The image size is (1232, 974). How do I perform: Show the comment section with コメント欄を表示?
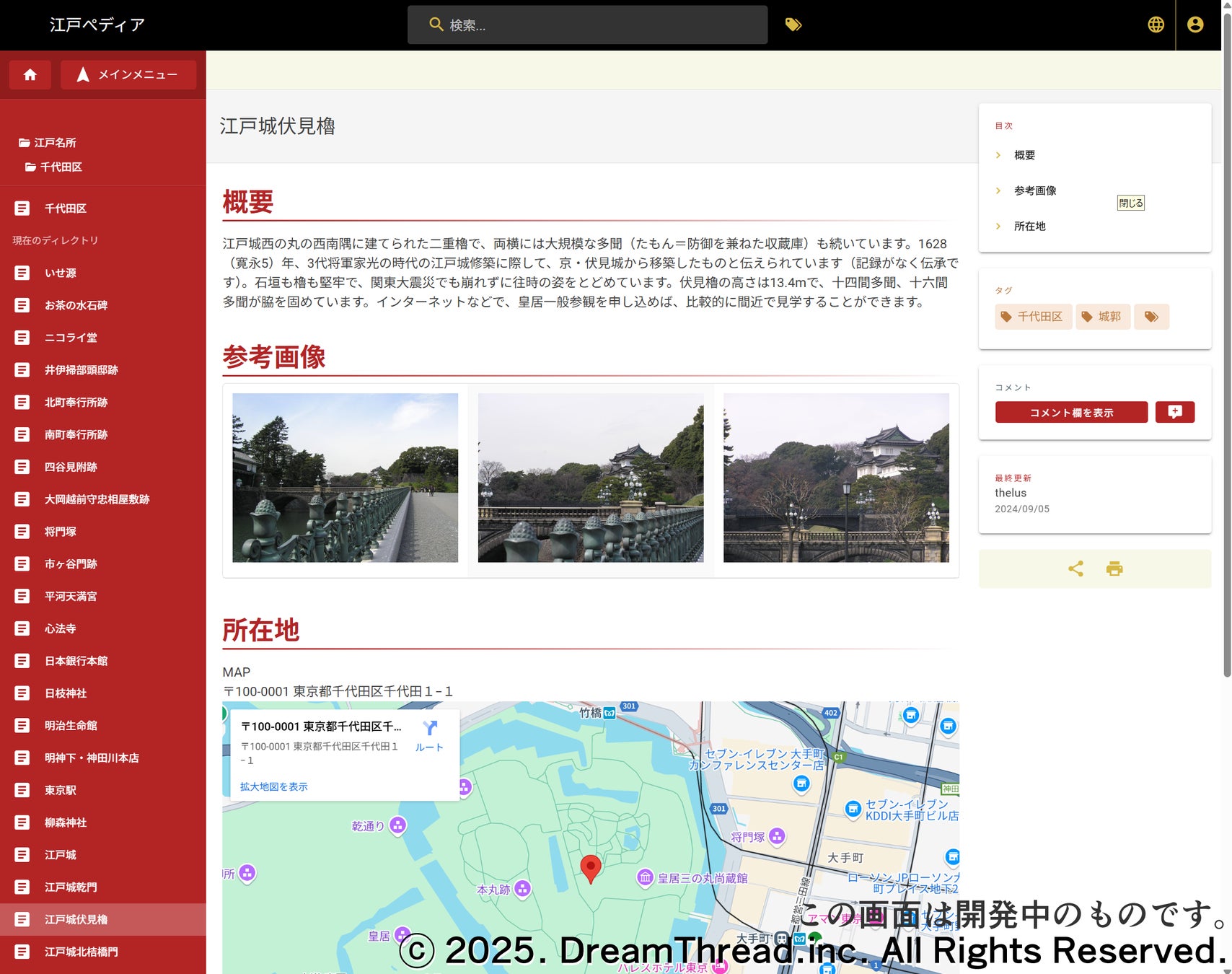(x=1071, y=413)
